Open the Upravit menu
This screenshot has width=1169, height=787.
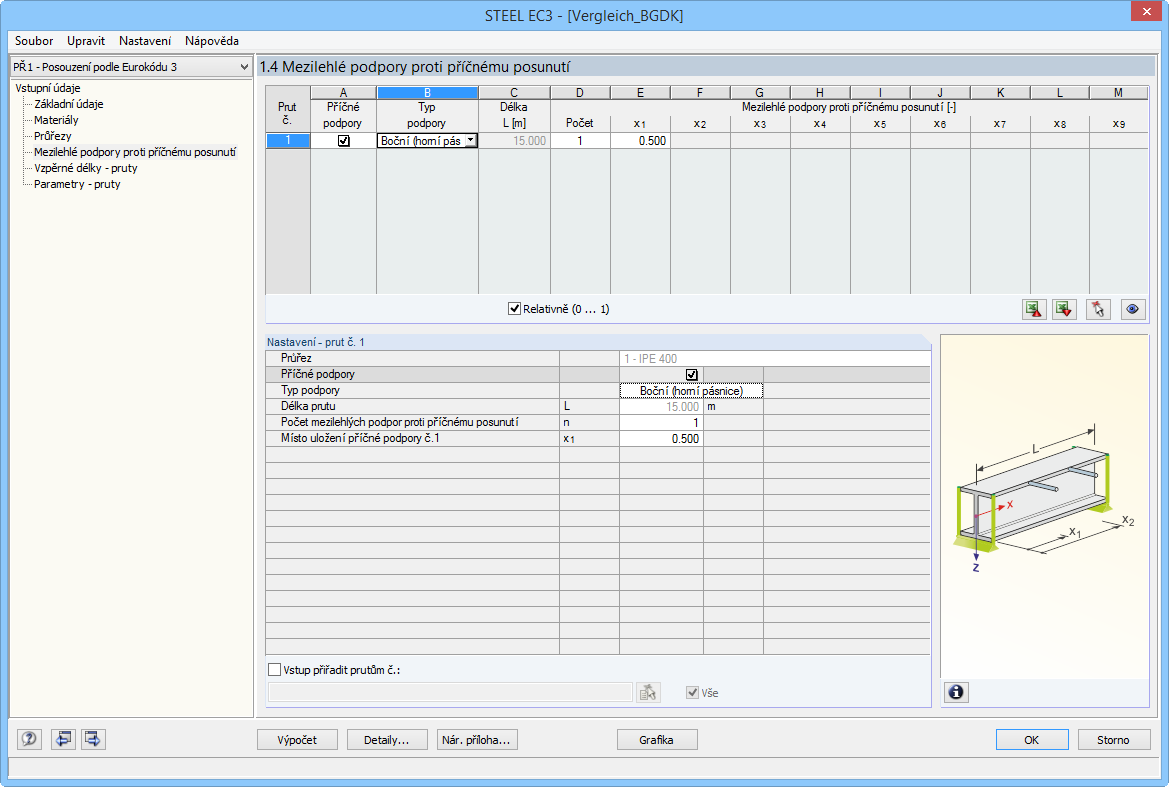click(x=86, y=41)
